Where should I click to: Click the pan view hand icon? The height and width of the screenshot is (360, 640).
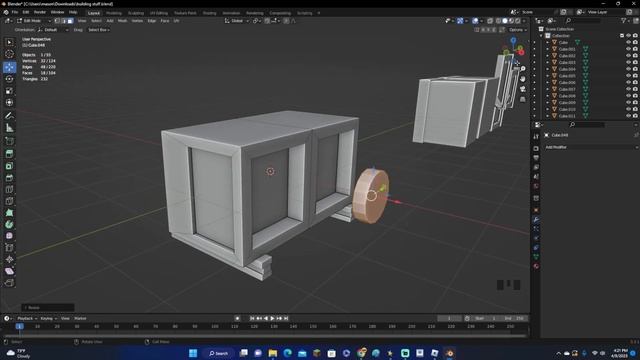pyautogui.click(x=523, y=79)
